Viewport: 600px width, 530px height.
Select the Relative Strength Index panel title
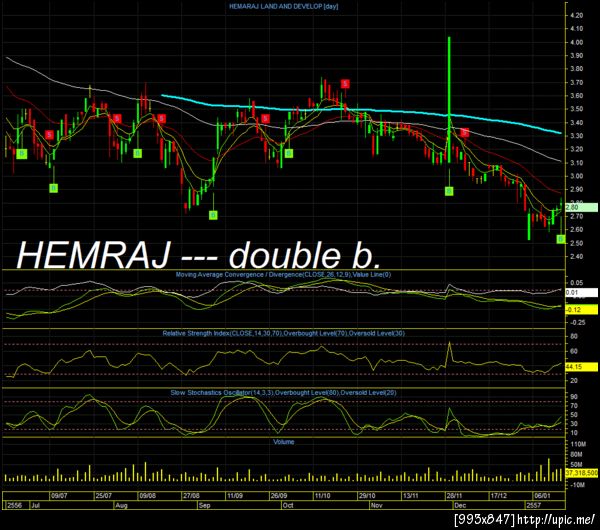coord(284,333)
